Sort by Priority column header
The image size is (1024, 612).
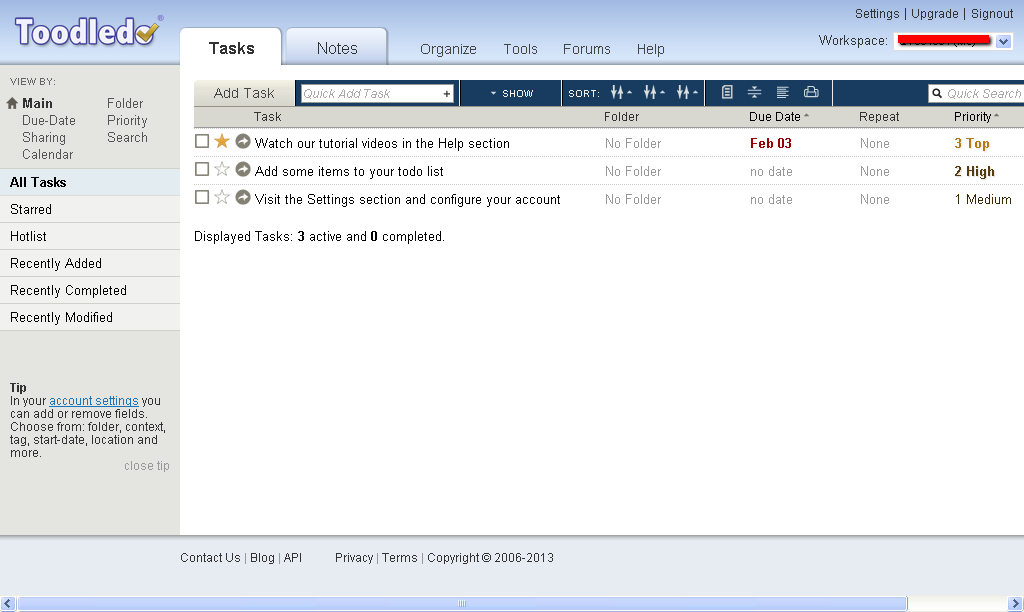coord(976,117)
